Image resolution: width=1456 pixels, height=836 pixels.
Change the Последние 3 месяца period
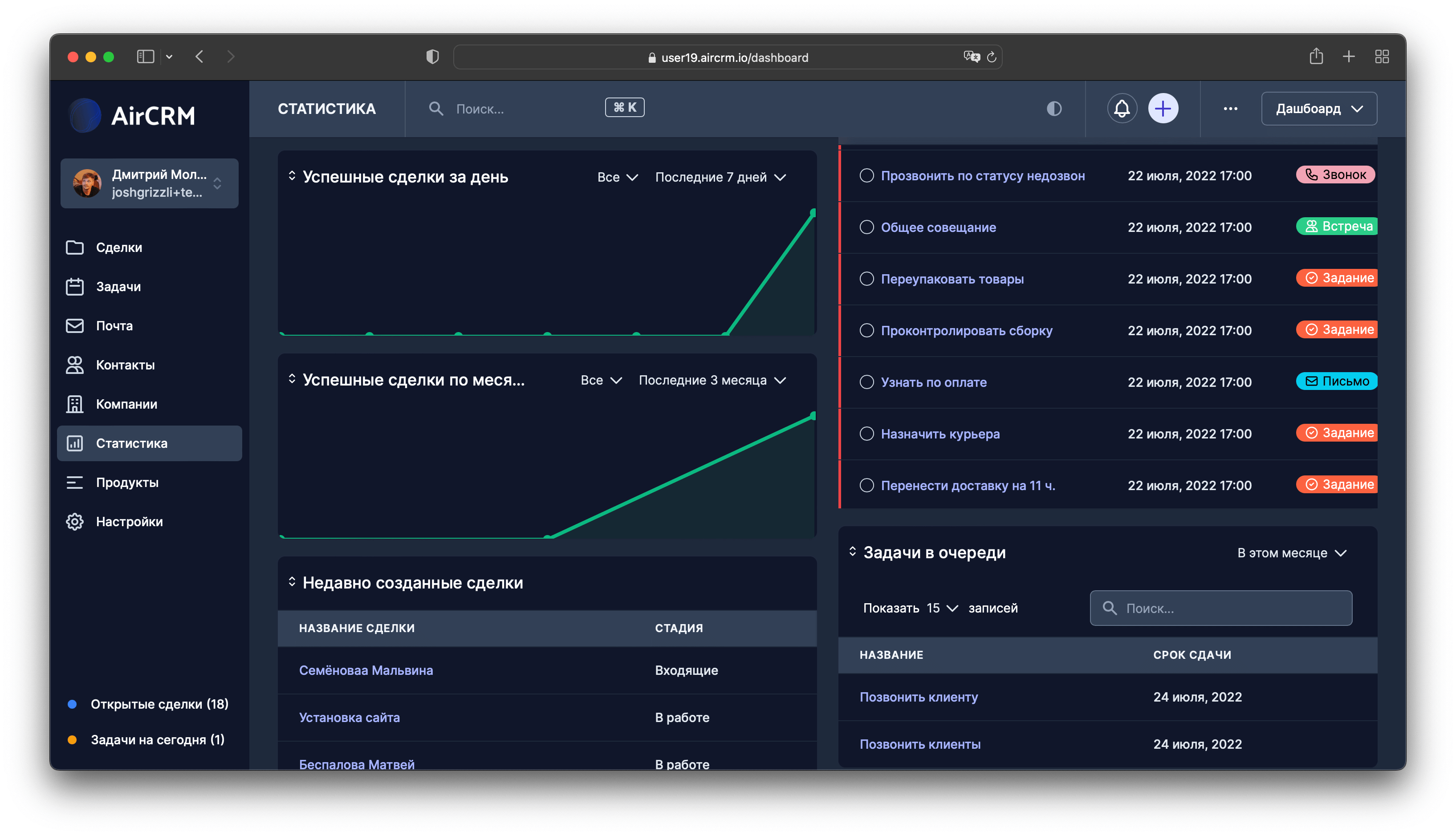click(x=711, y=380)
